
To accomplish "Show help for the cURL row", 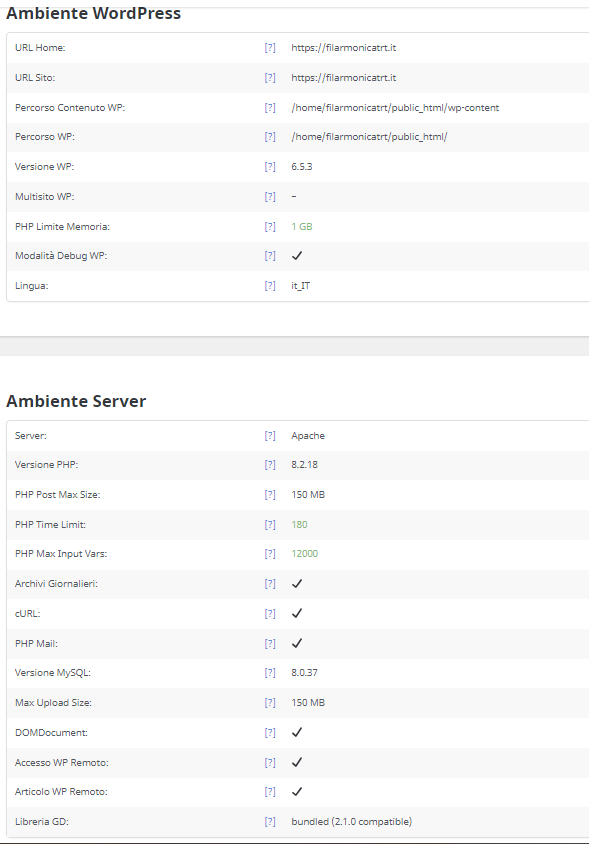I will click(x=270, y=614).
